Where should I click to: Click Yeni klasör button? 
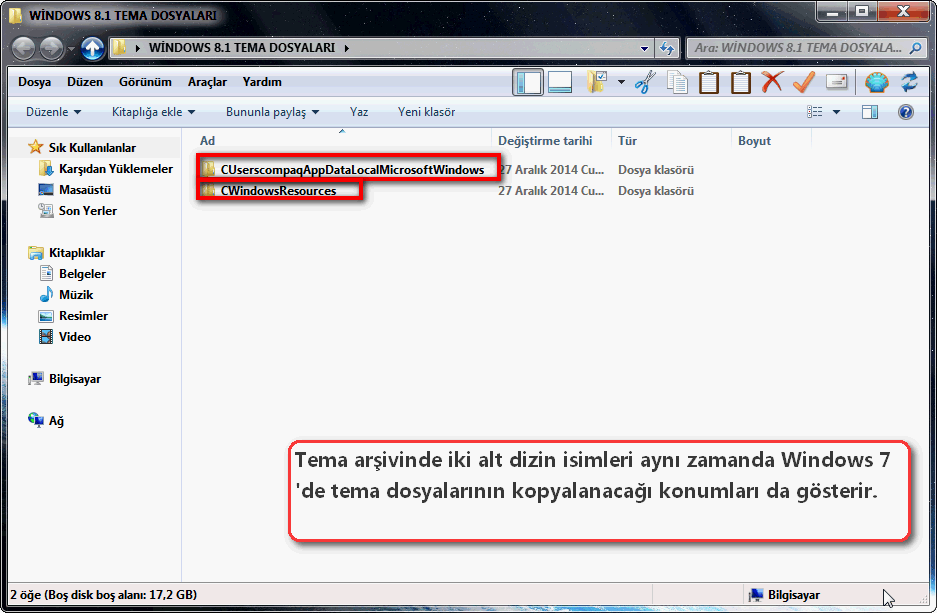[x=426, y=112]
